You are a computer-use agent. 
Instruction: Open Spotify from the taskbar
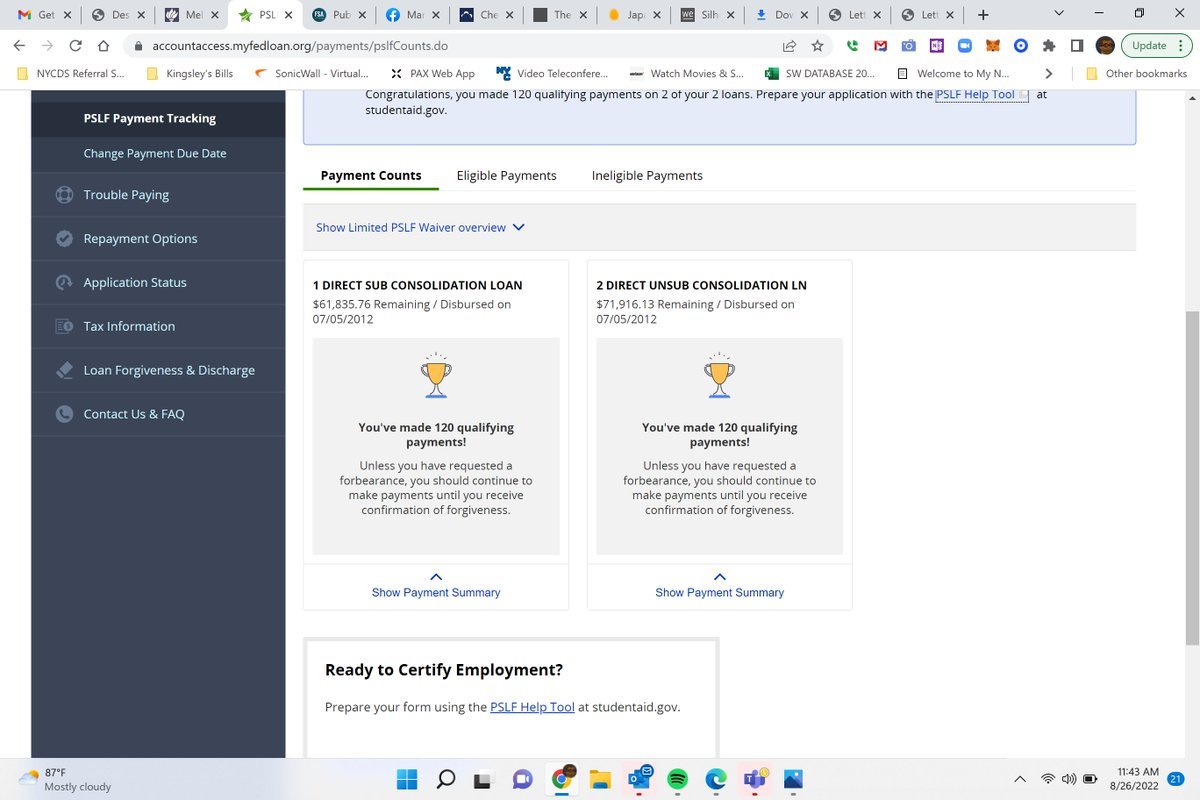pos(677,779)
